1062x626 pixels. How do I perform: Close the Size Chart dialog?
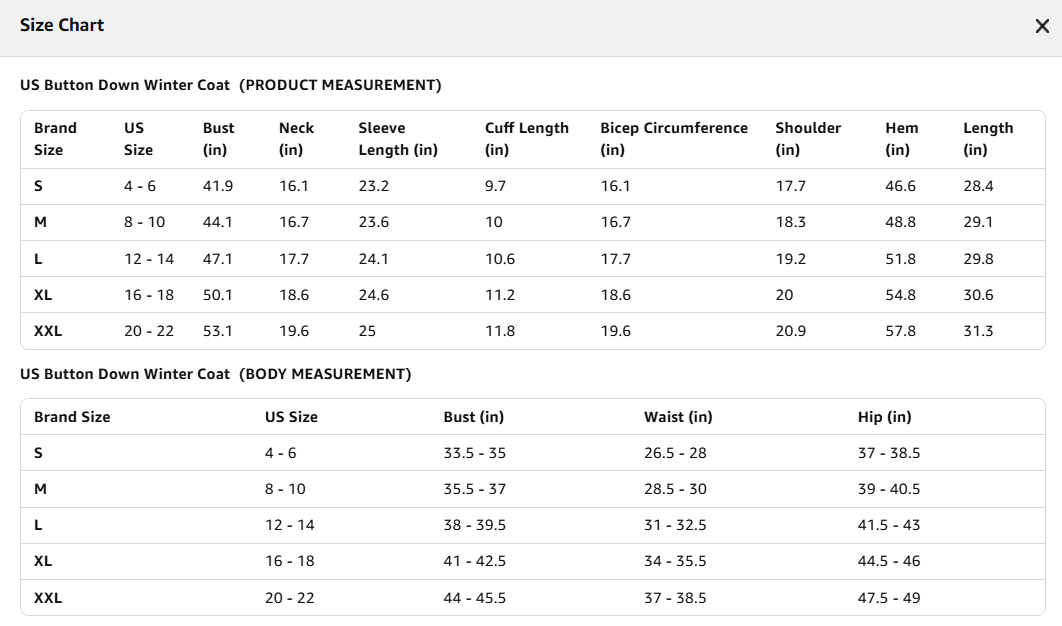tap(1042, 26)
